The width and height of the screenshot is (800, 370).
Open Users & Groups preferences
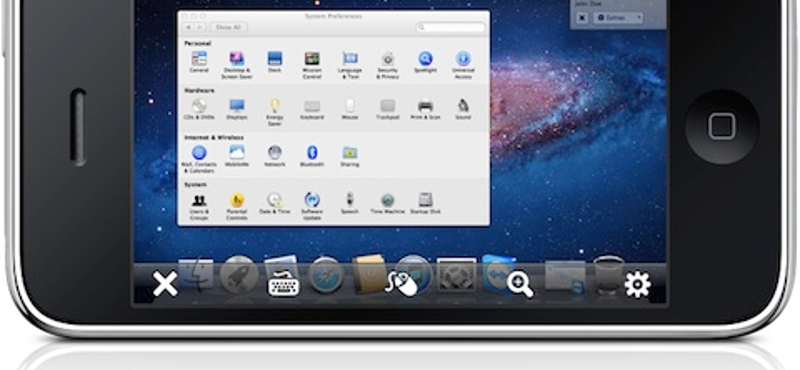[199, 206]
